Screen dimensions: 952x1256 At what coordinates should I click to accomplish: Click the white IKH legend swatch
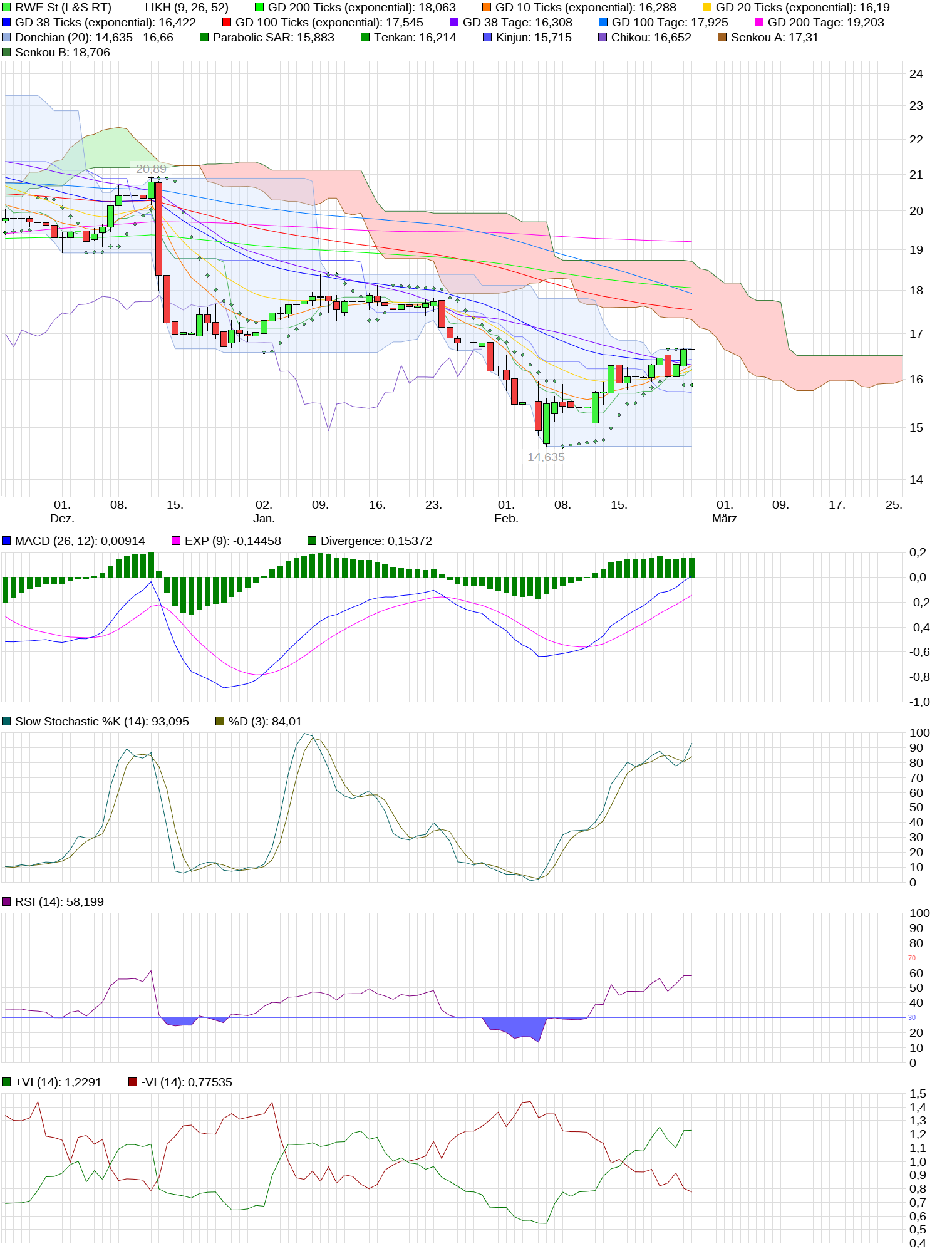point(142,8)
